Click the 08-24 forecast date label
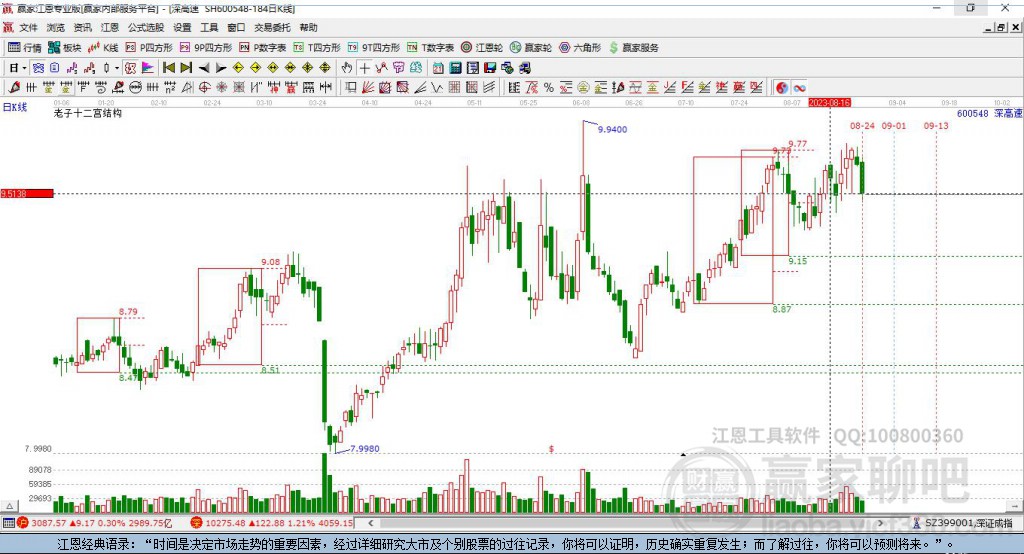Image resolution: width=1024 pixels, height=554 pixels. tap(862, 125)
